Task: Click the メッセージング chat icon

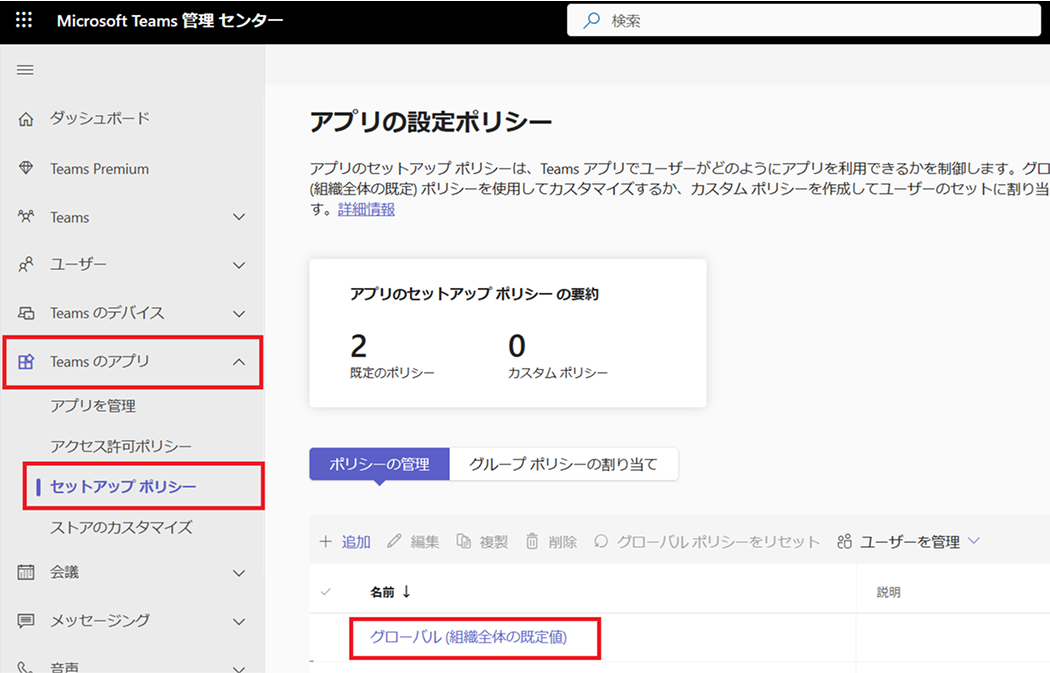Action: point(25,621)
